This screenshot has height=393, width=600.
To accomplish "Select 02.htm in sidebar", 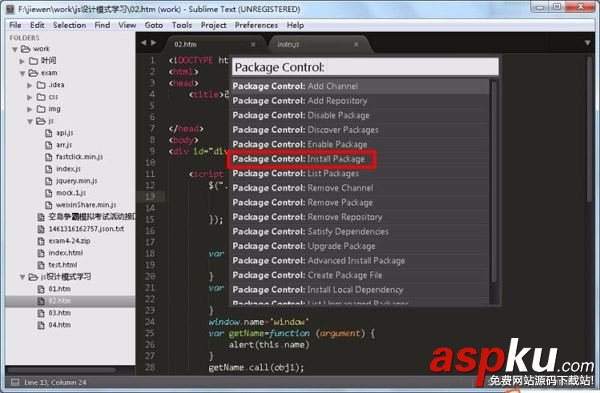I will [x=59, y=301].
